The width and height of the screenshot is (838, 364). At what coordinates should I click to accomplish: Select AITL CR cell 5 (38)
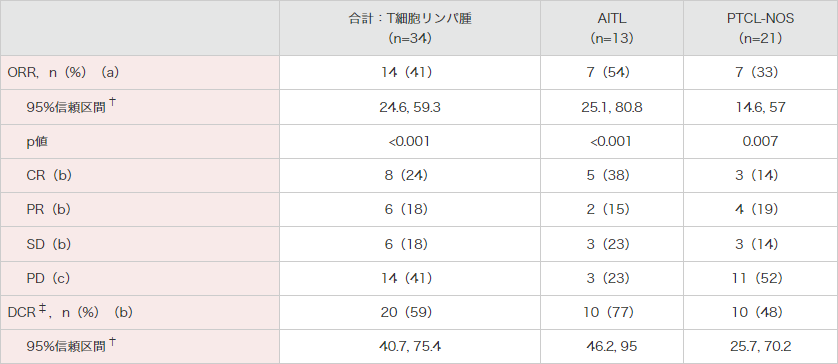[x=611, y=175]
